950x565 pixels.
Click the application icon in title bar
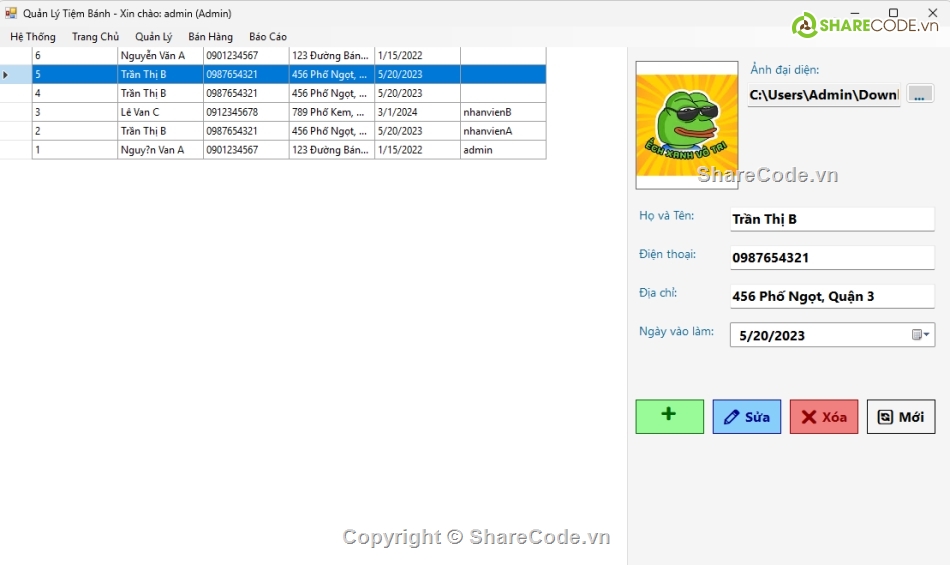pos(11,13)
